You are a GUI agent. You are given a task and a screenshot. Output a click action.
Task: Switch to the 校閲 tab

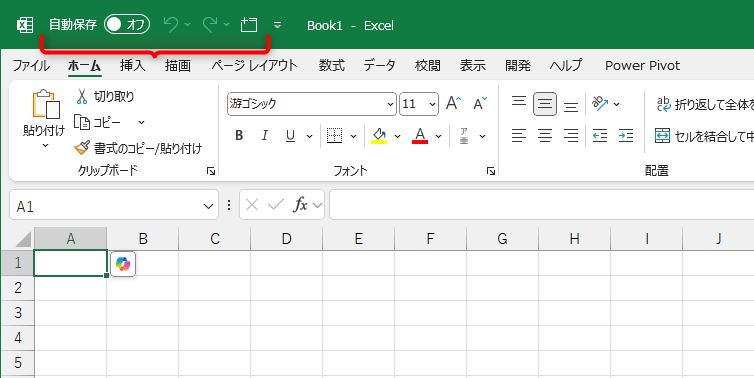click(428, 65)
